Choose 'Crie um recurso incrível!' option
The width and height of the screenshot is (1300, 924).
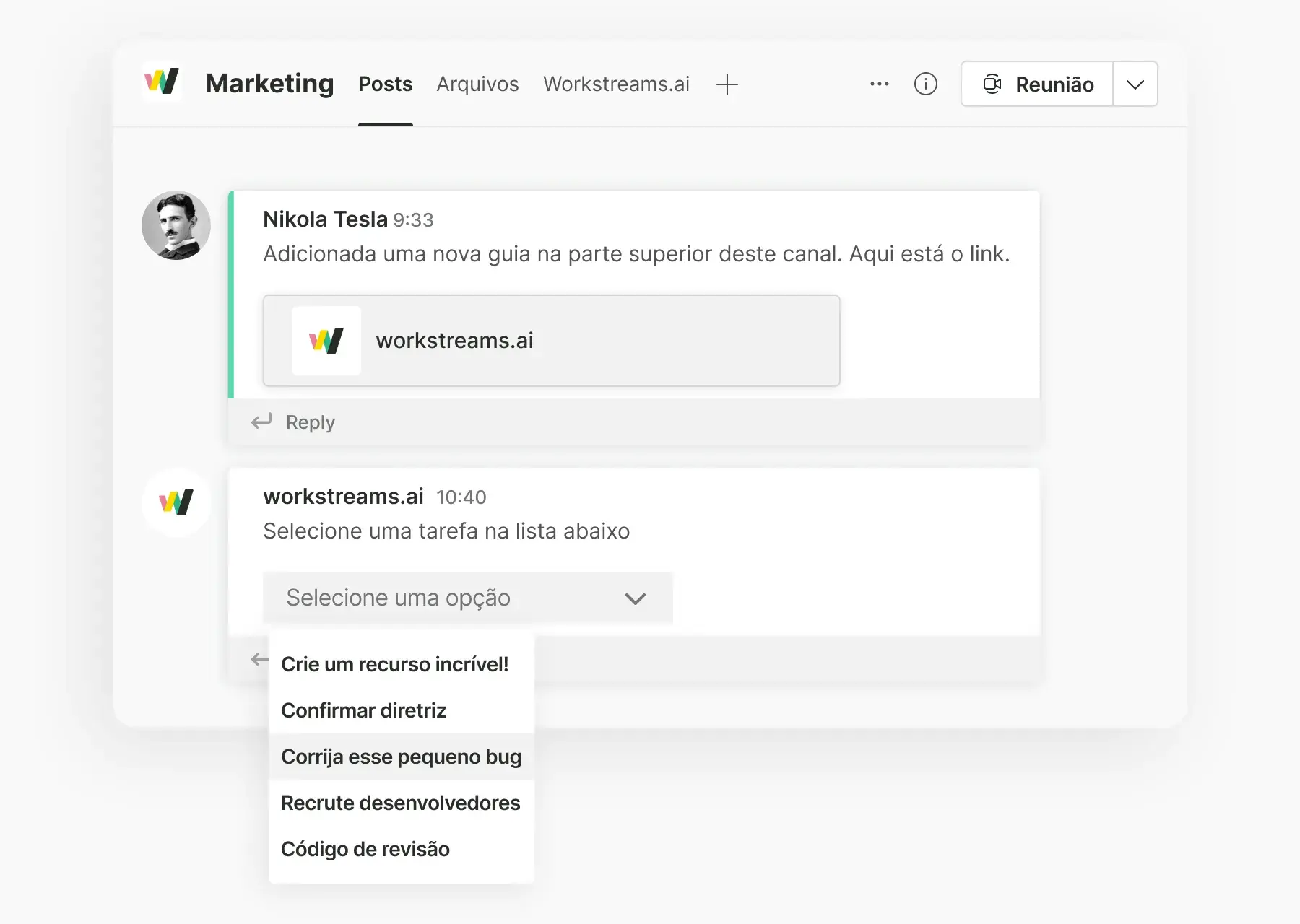pyautogui.click(x=394, y=664)
